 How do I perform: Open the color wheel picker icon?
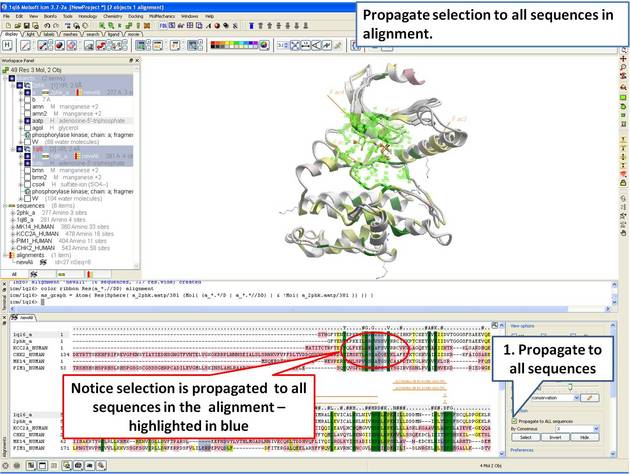tap(264, 45)
